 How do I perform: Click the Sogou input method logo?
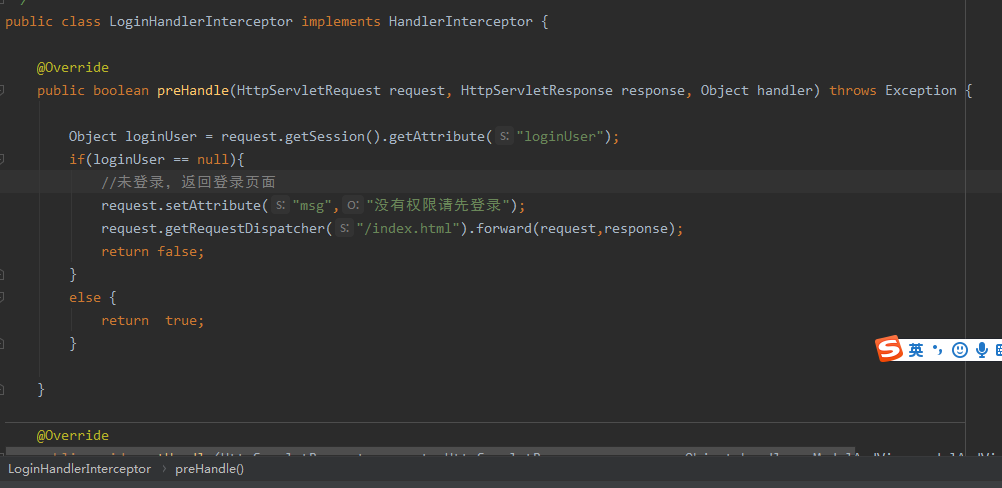click(x=889, y=349)
